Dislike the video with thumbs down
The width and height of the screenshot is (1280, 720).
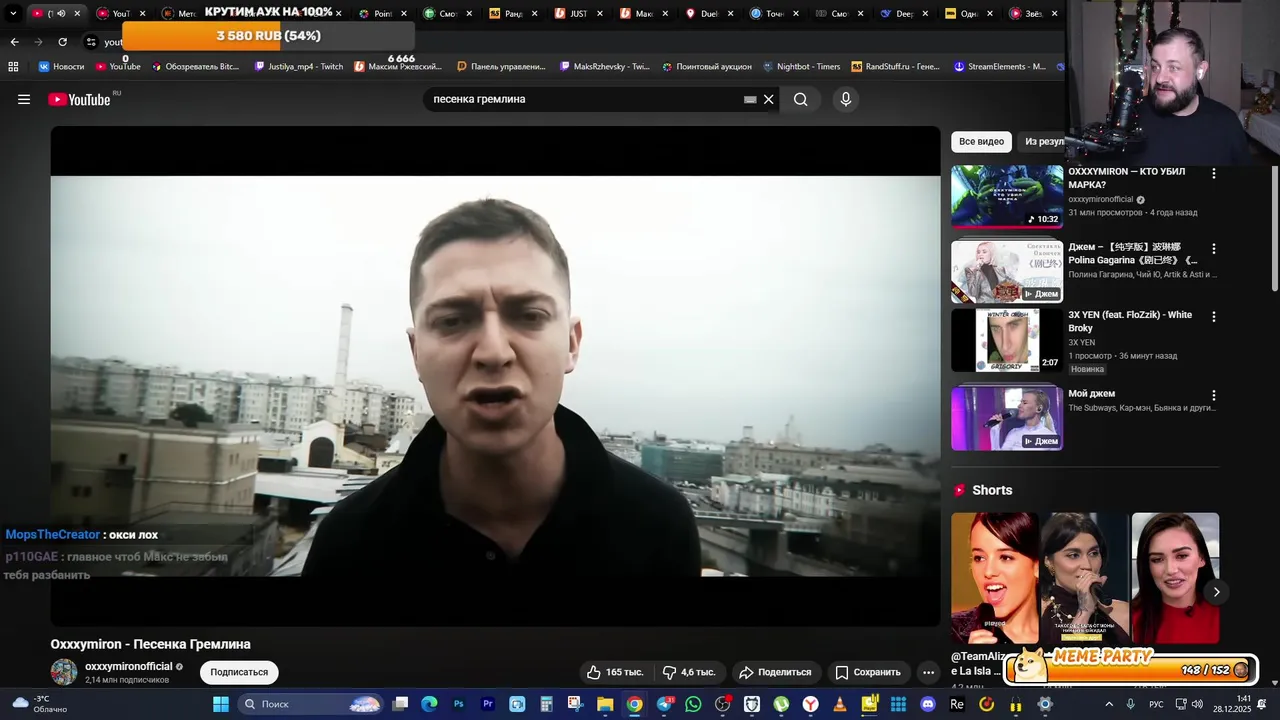coord(689,672)
